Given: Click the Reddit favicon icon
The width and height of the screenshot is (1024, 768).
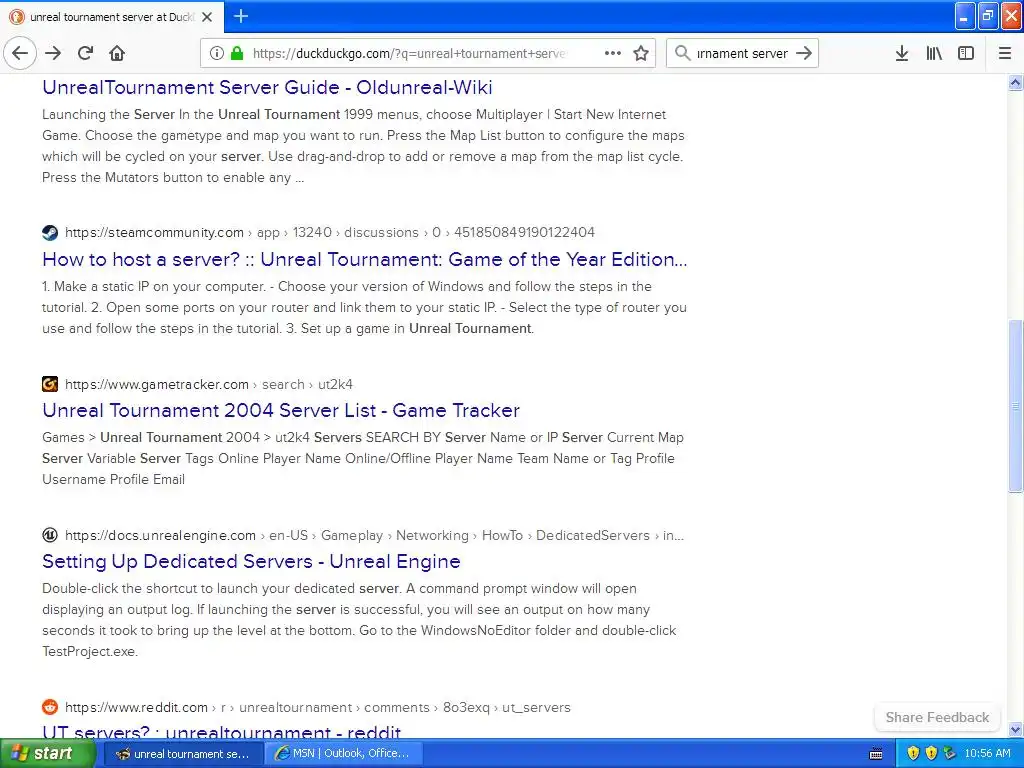Looking at the screenshot, I should (50, 707).
